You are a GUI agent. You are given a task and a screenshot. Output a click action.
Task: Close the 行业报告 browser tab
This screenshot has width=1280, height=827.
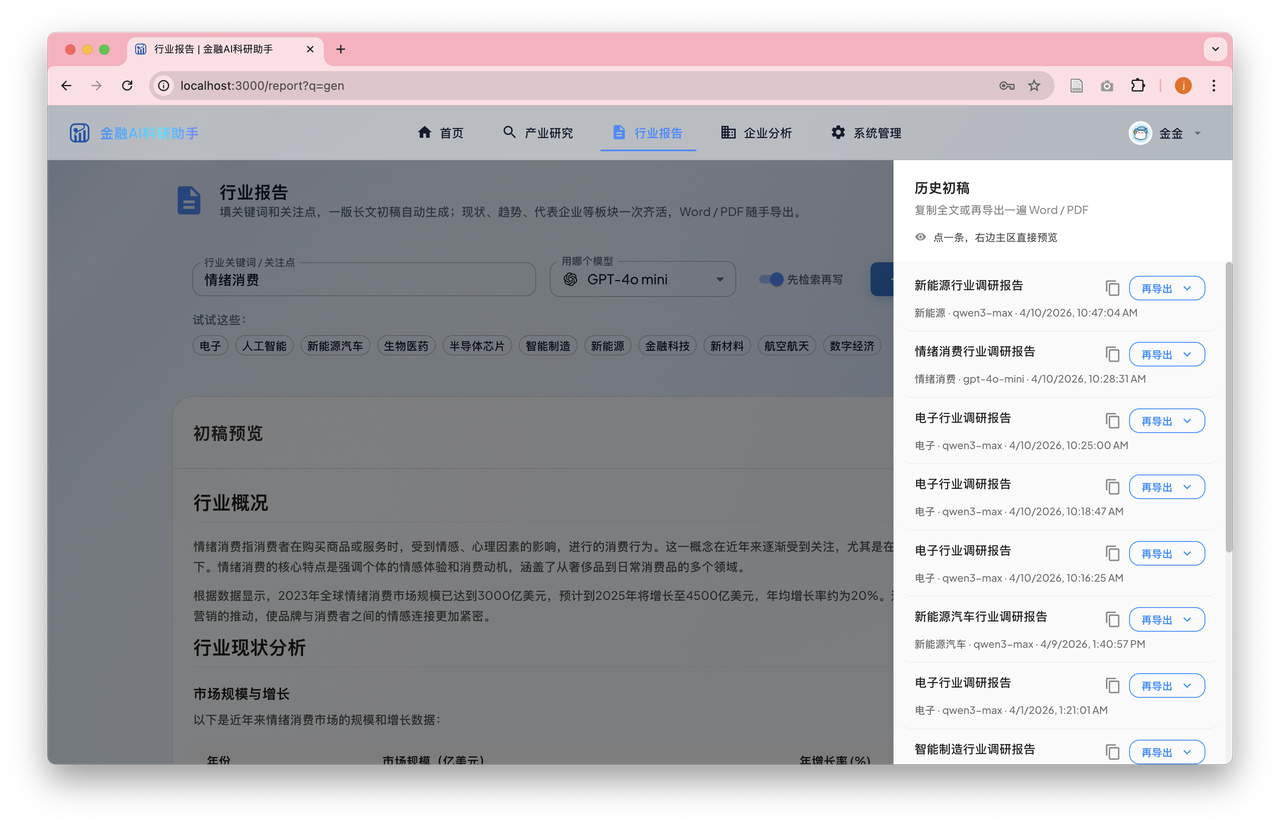[x=310, y=49]
